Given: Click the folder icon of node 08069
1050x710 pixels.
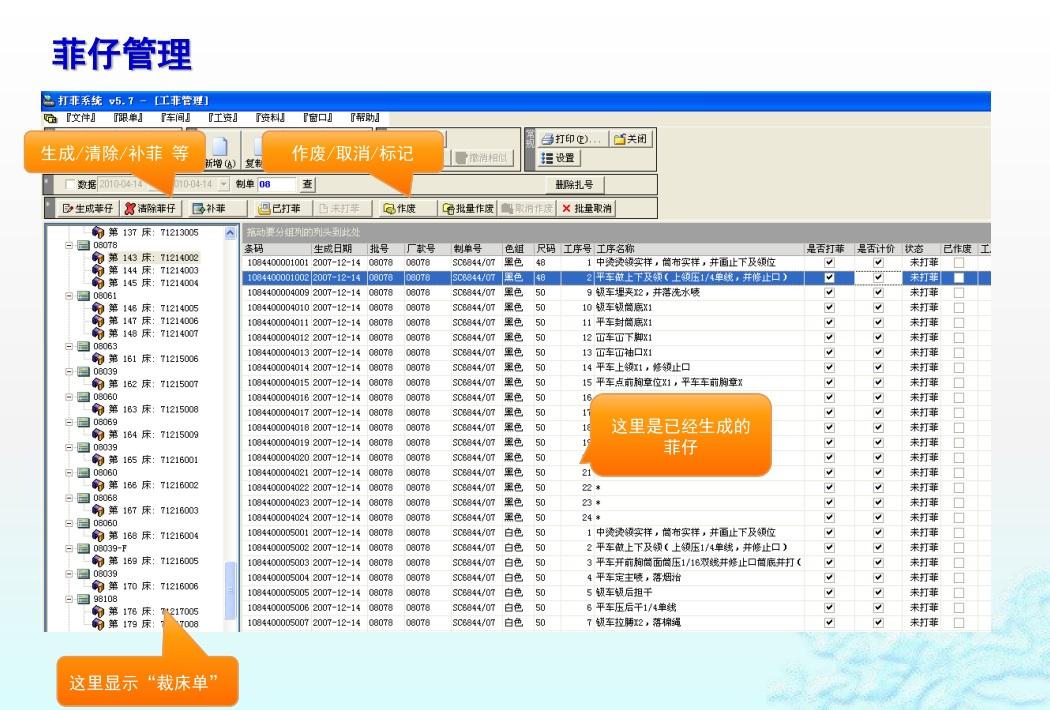Looking at the screenshot, I should point(84,422).
